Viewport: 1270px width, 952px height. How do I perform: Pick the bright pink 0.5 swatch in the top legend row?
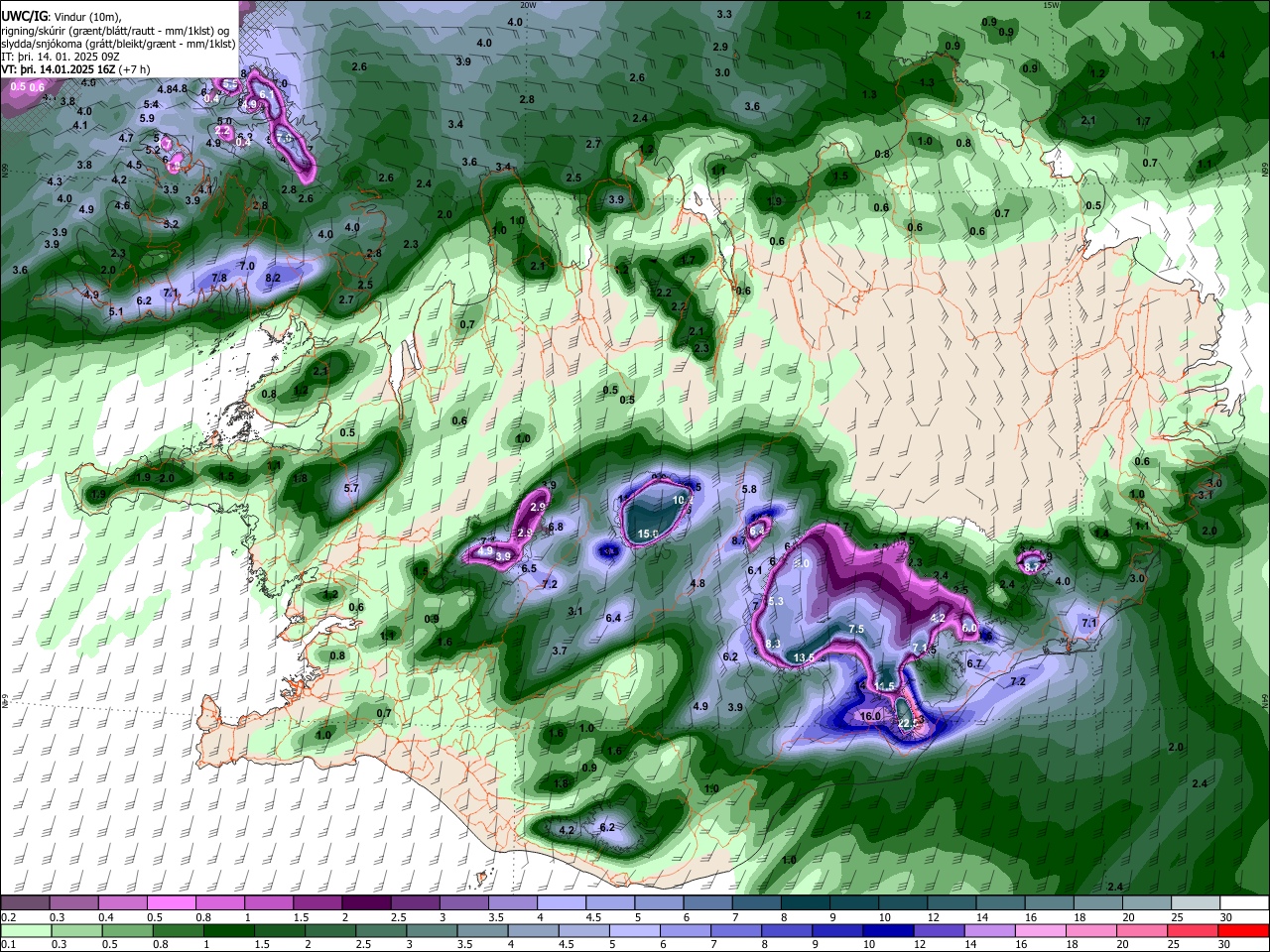tap(171, 903)
